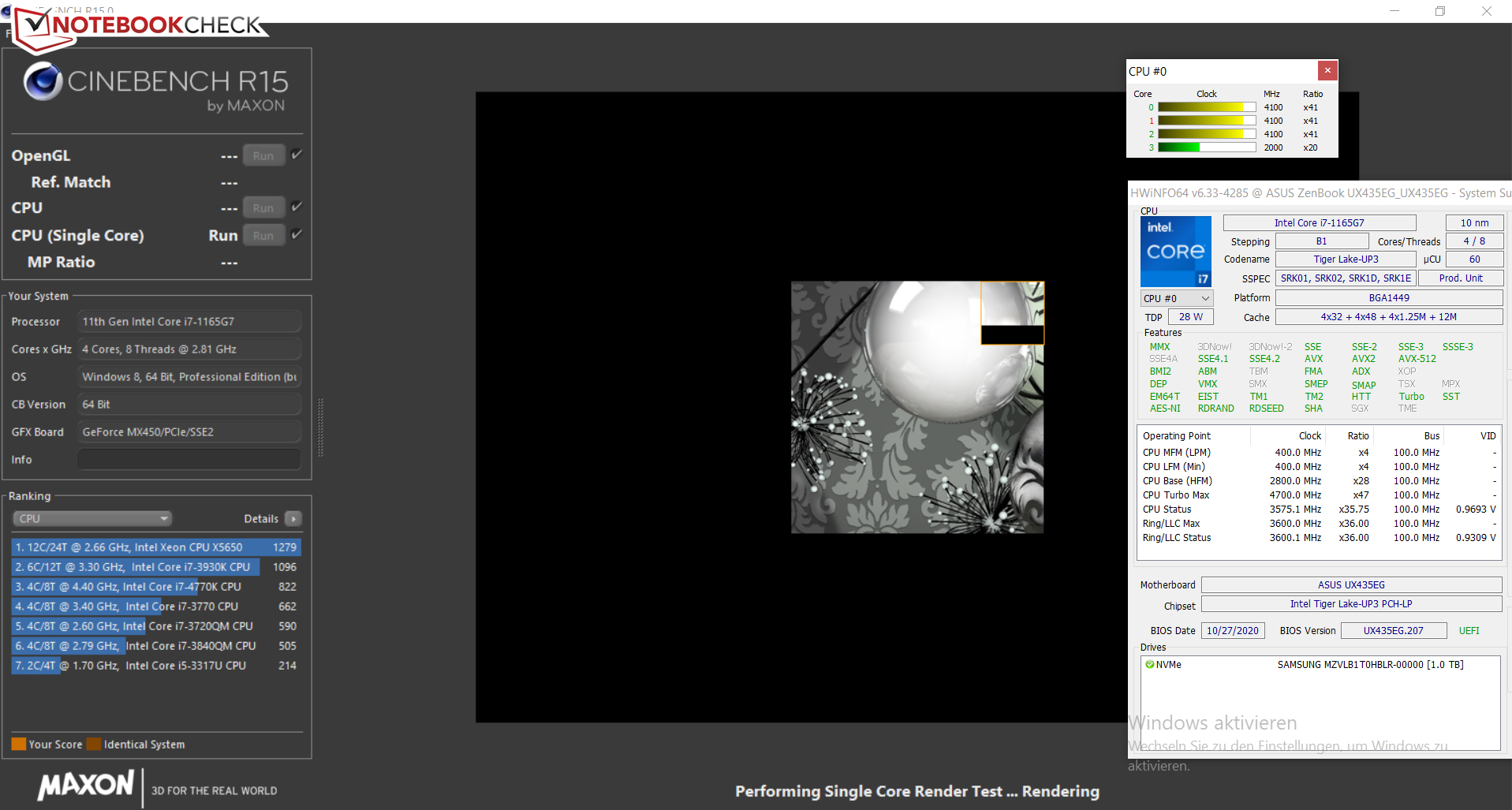
Task: Toggle the OpenGL test checkbox
Action: pyautogui.click(x=297, y=155)
